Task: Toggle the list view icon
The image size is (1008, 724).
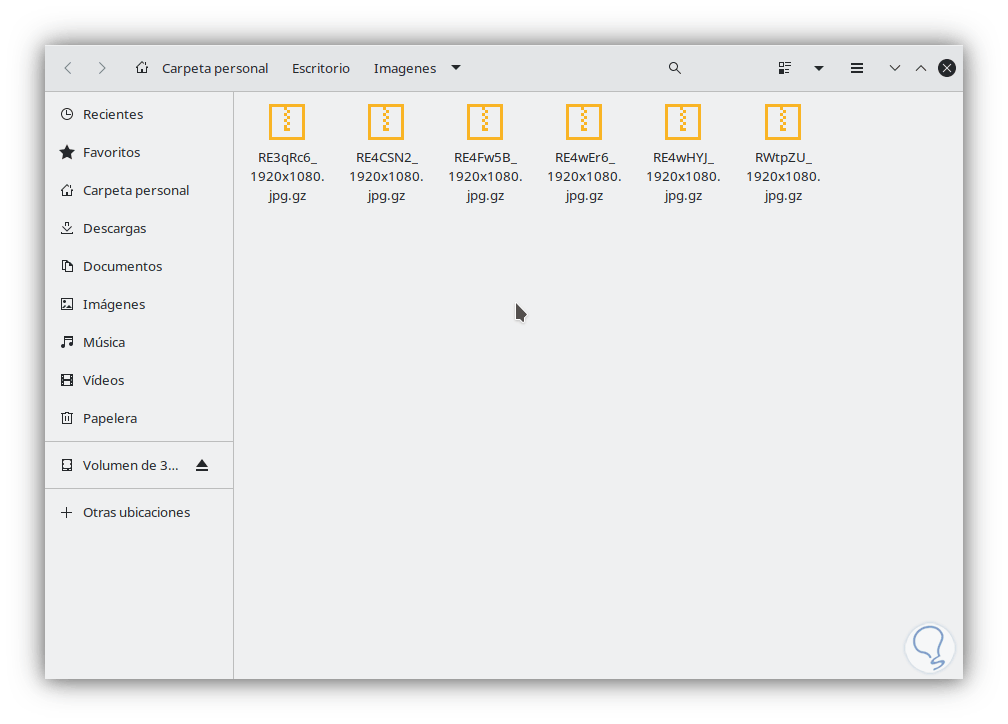Action: click(785, 68)
